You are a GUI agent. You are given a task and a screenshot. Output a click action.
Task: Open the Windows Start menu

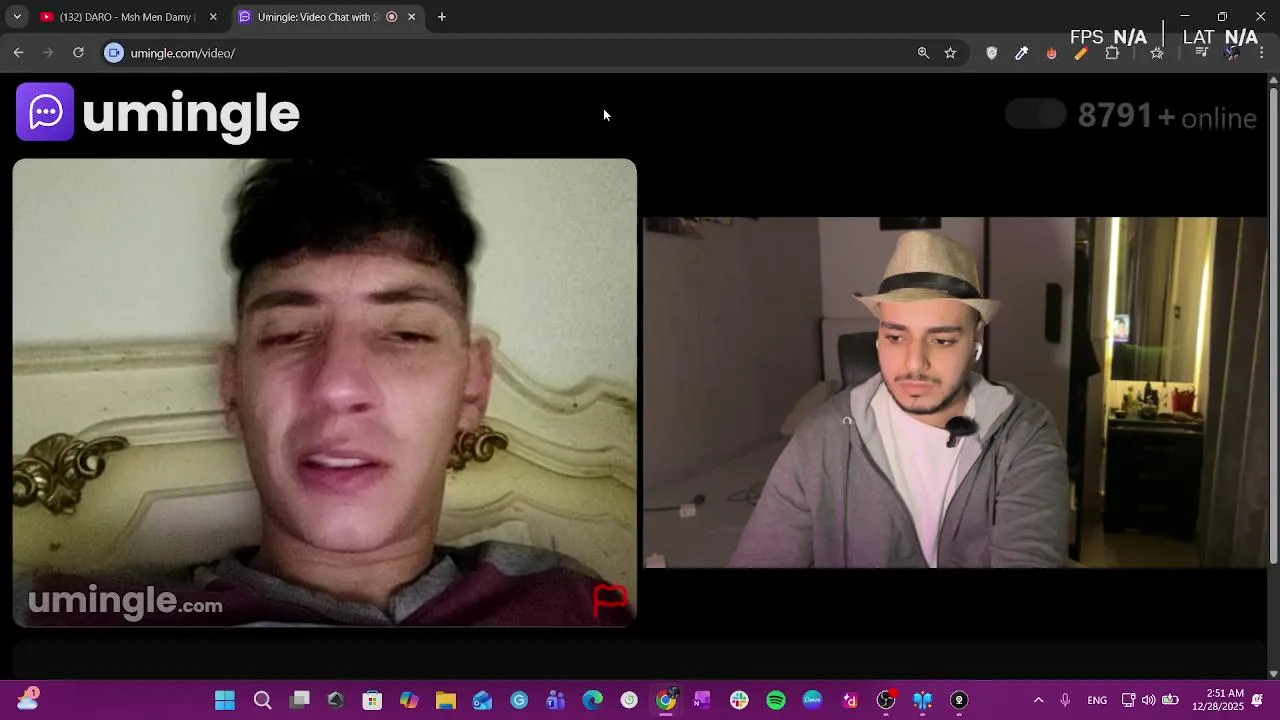[x=225, y=700]
